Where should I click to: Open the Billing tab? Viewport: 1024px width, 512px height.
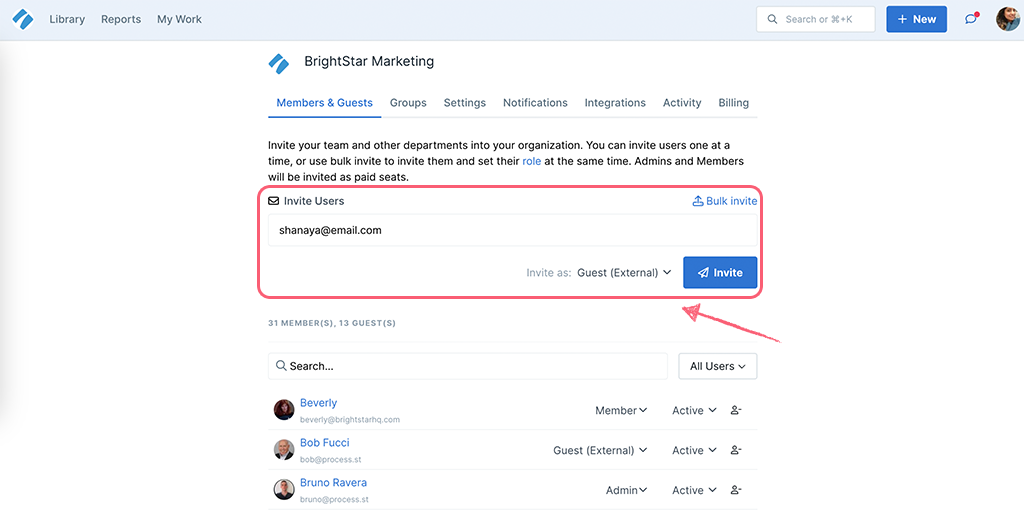(733, 103)
